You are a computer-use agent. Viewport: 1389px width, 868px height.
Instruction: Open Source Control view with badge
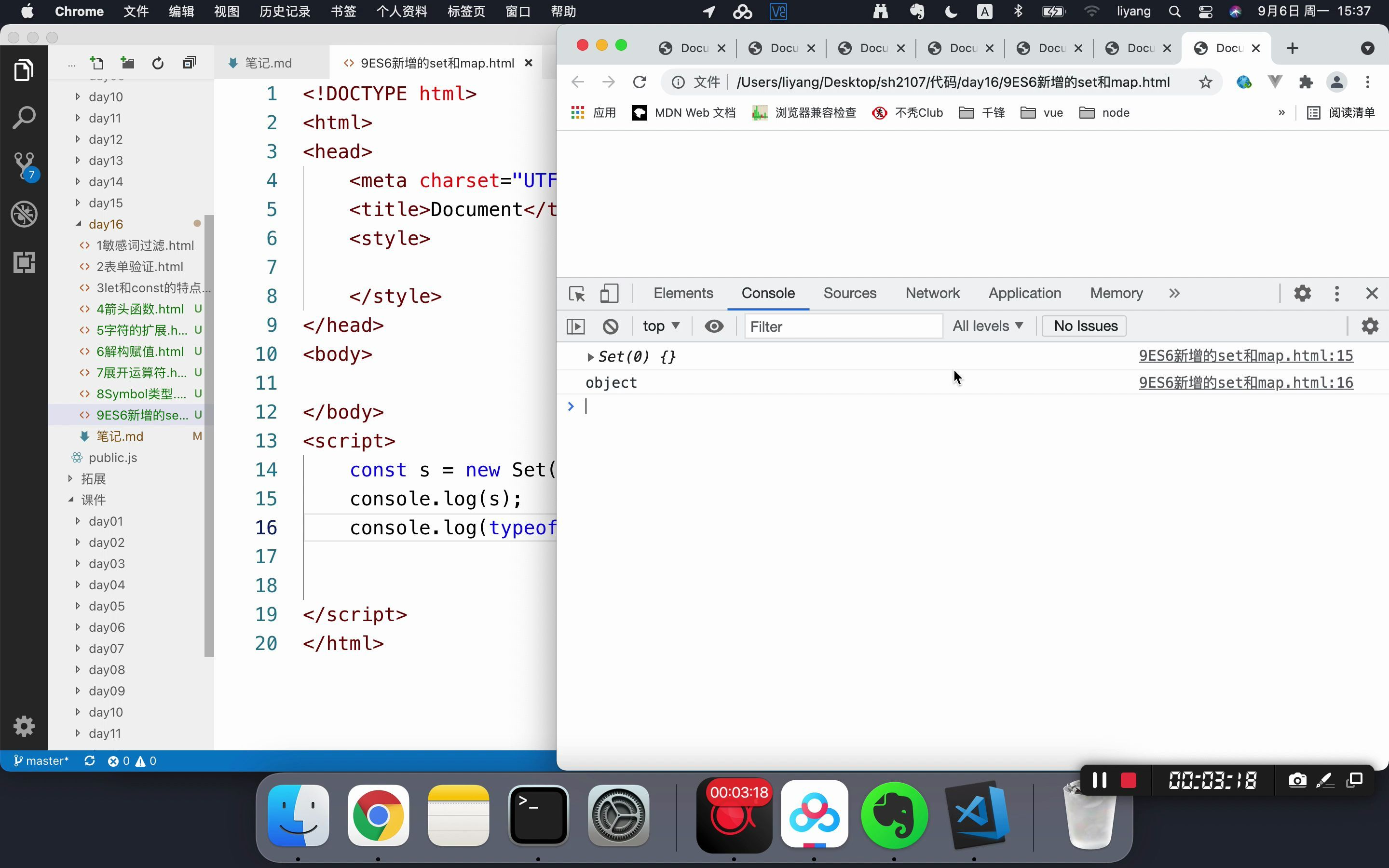point(24,166)
